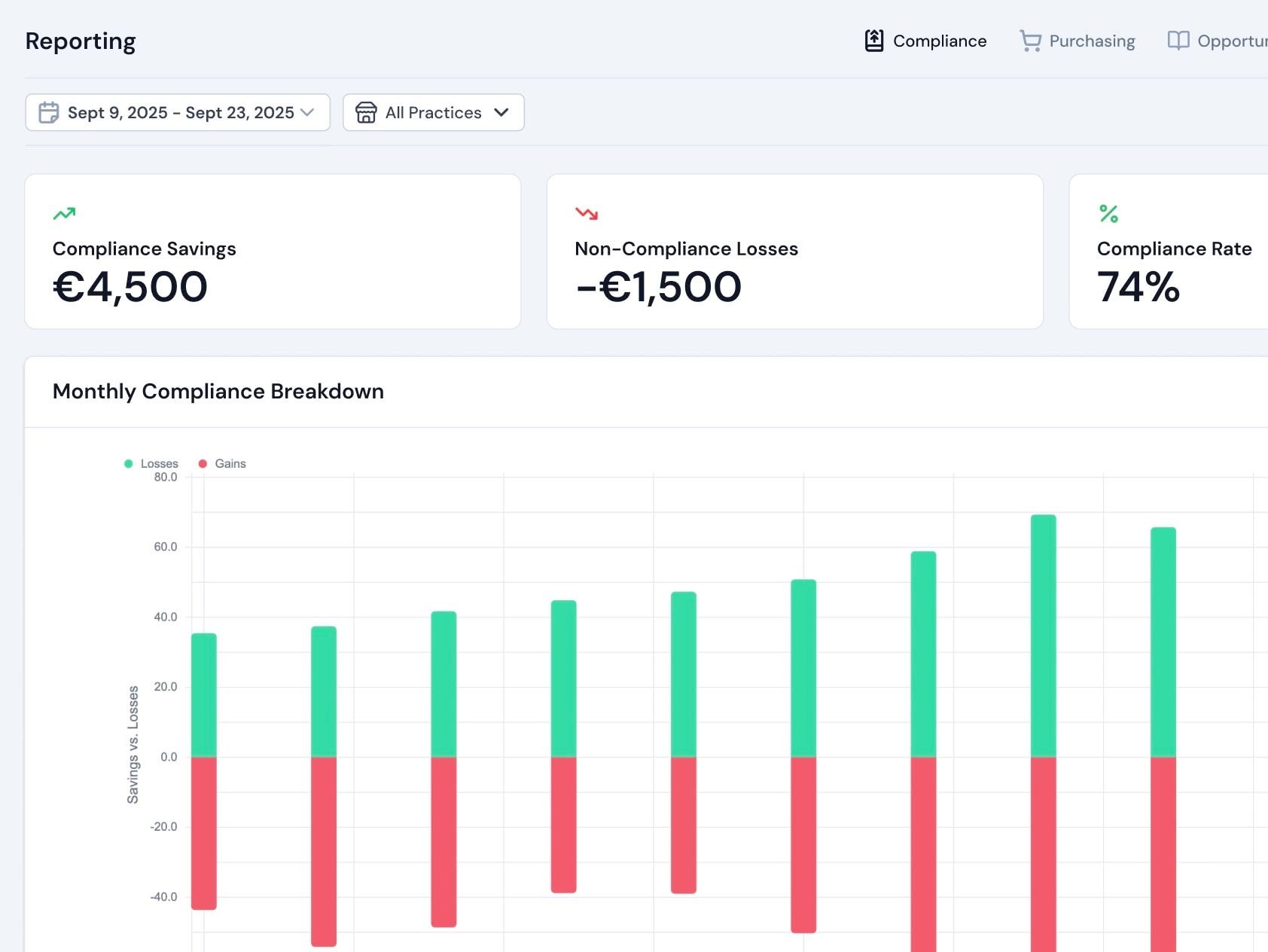Open the date range picker dropdown
The image size is (1268, 952).
178,112
